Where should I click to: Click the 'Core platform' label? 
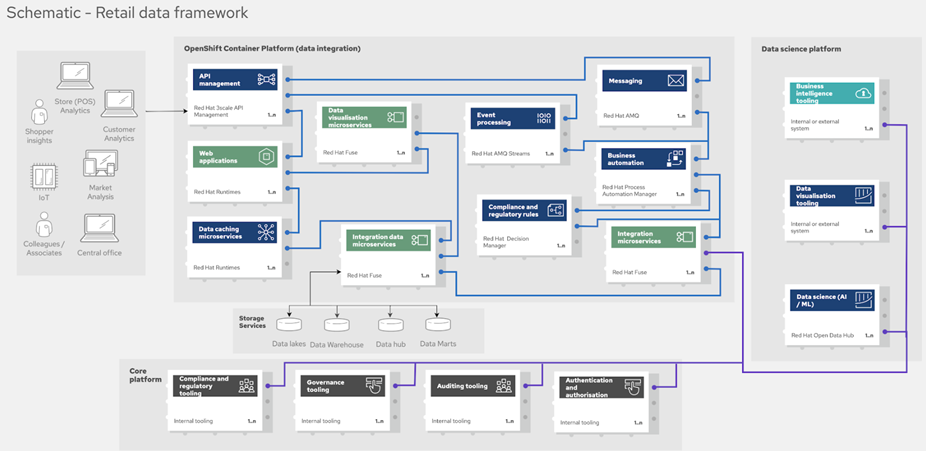click(145, 375)
